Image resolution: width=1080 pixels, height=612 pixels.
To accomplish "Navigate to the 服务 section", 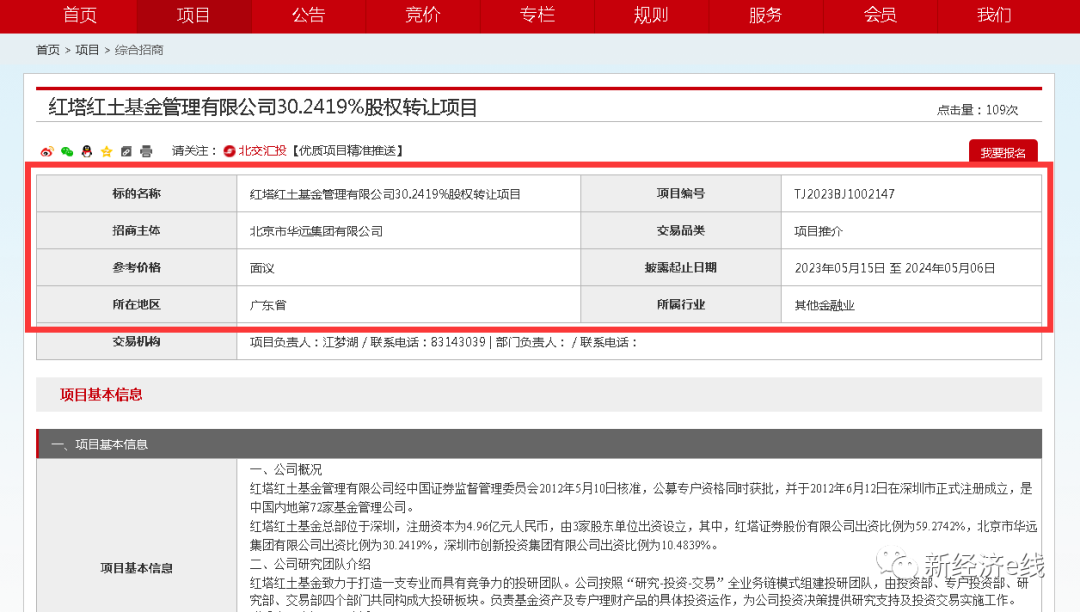I will coord(766,15).
